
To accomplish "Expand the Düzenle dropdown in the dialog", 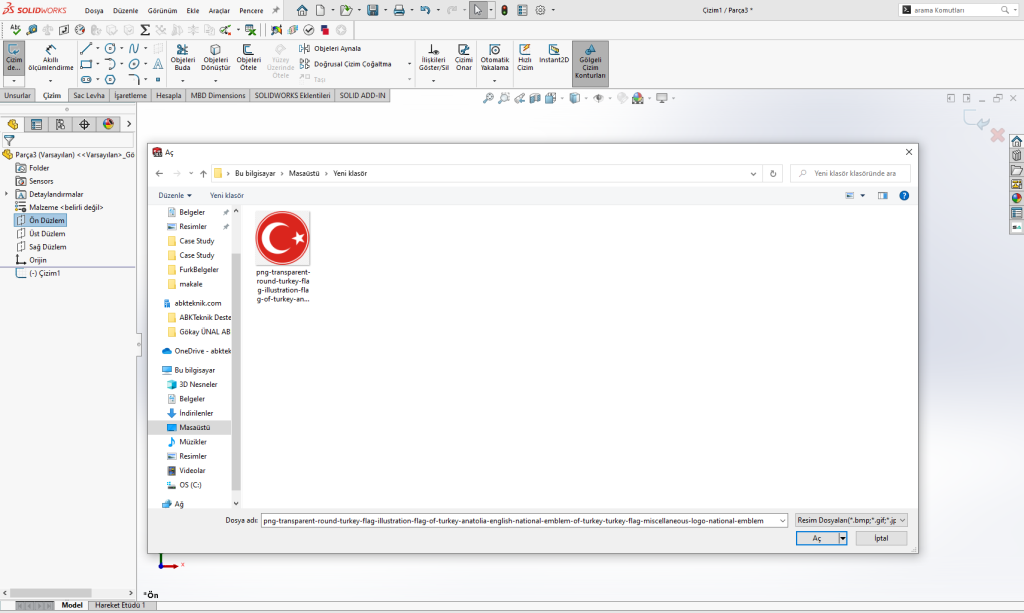I will tap(176, 196).
